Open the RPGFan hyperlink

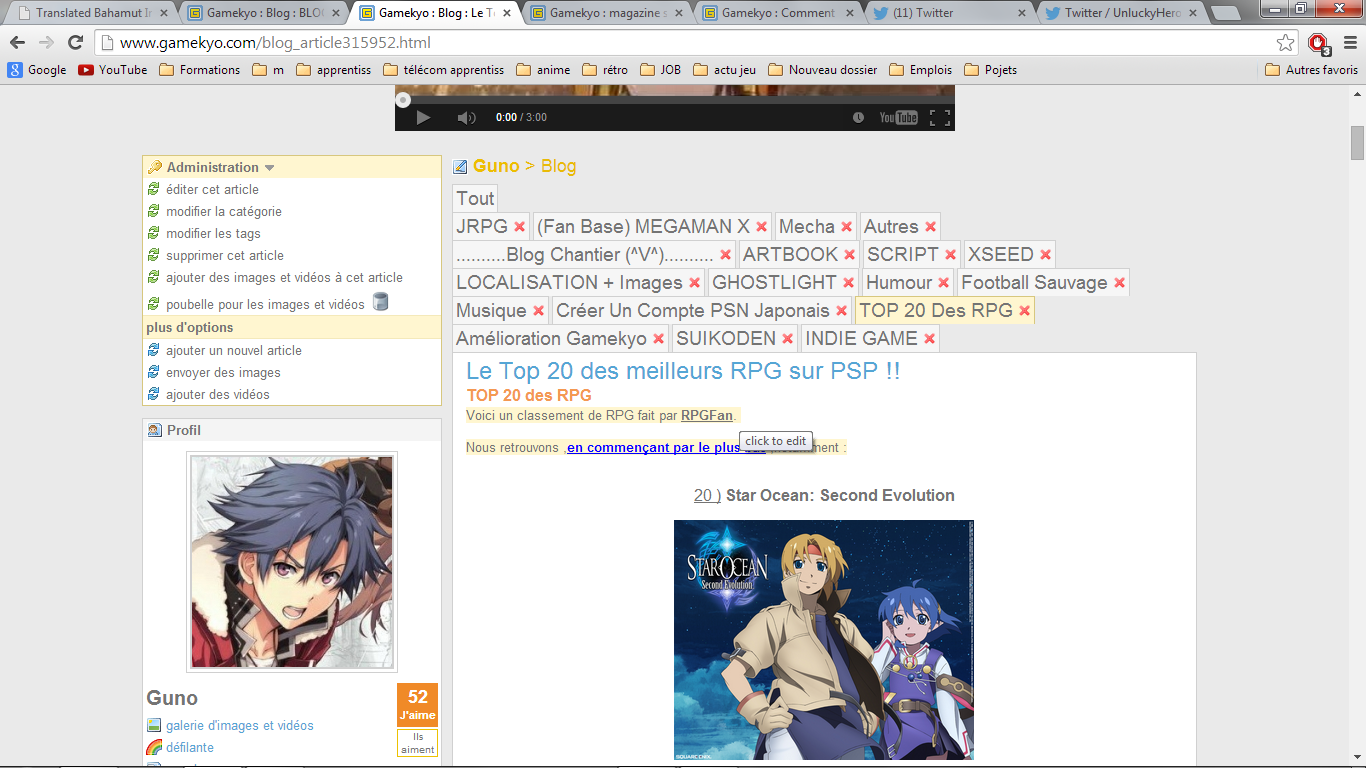click(x=707, y=415)
